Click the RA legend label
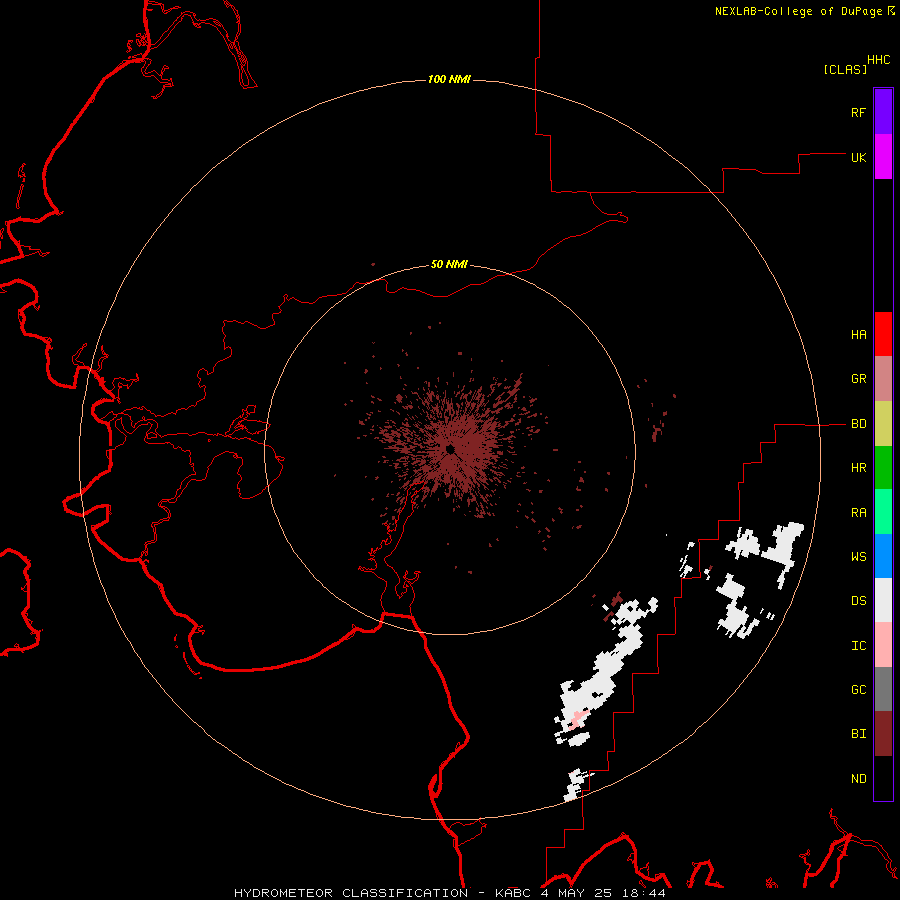The height and width of the screenshot is (900, 900). [858, 513]
